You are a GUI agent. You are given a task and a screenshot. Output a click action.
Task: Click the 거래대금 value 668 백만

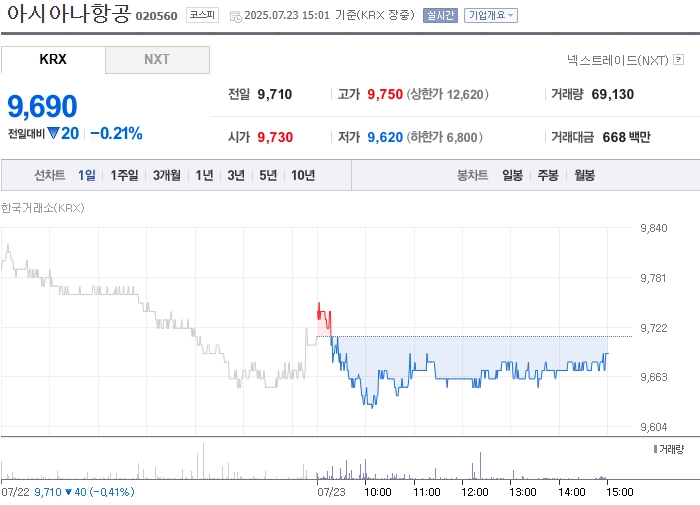[626, 137]
